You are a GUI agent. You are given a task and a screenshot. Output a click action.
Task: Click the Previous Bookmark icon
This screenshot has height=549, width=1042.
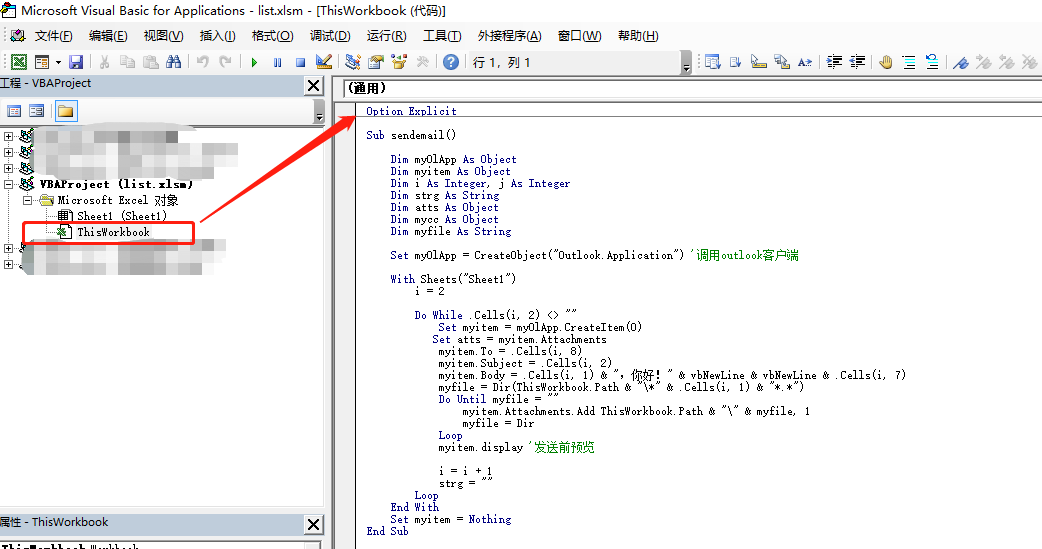1007,62
